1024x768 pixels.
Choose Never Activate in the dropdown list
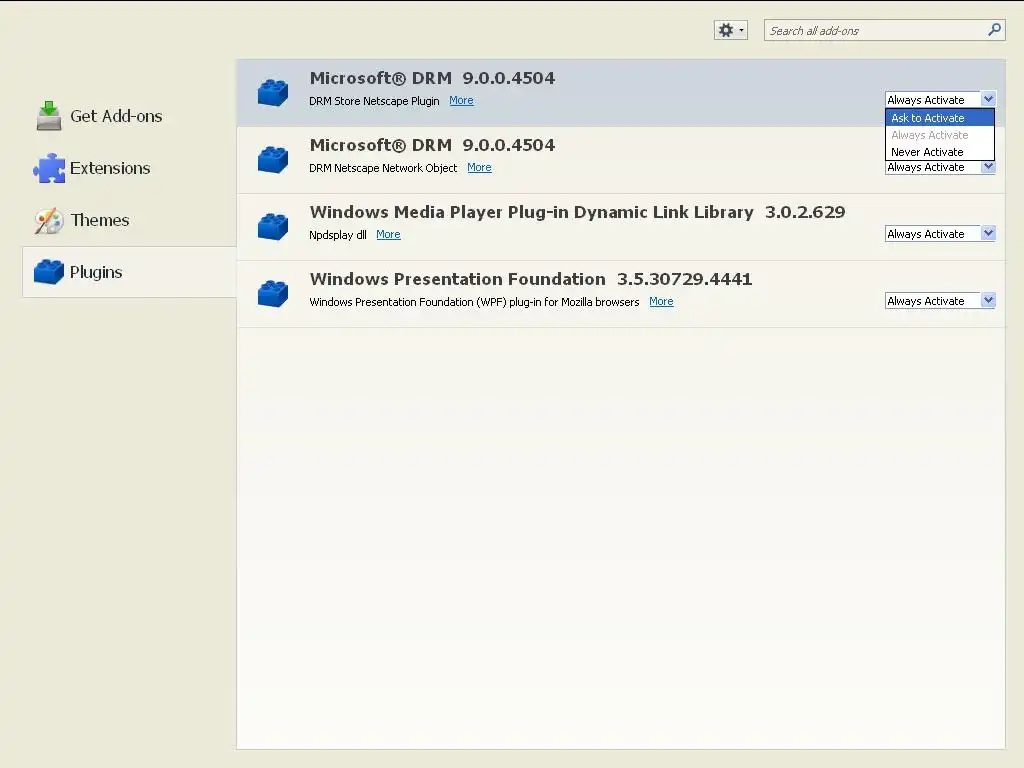click(x=940, y=152)
